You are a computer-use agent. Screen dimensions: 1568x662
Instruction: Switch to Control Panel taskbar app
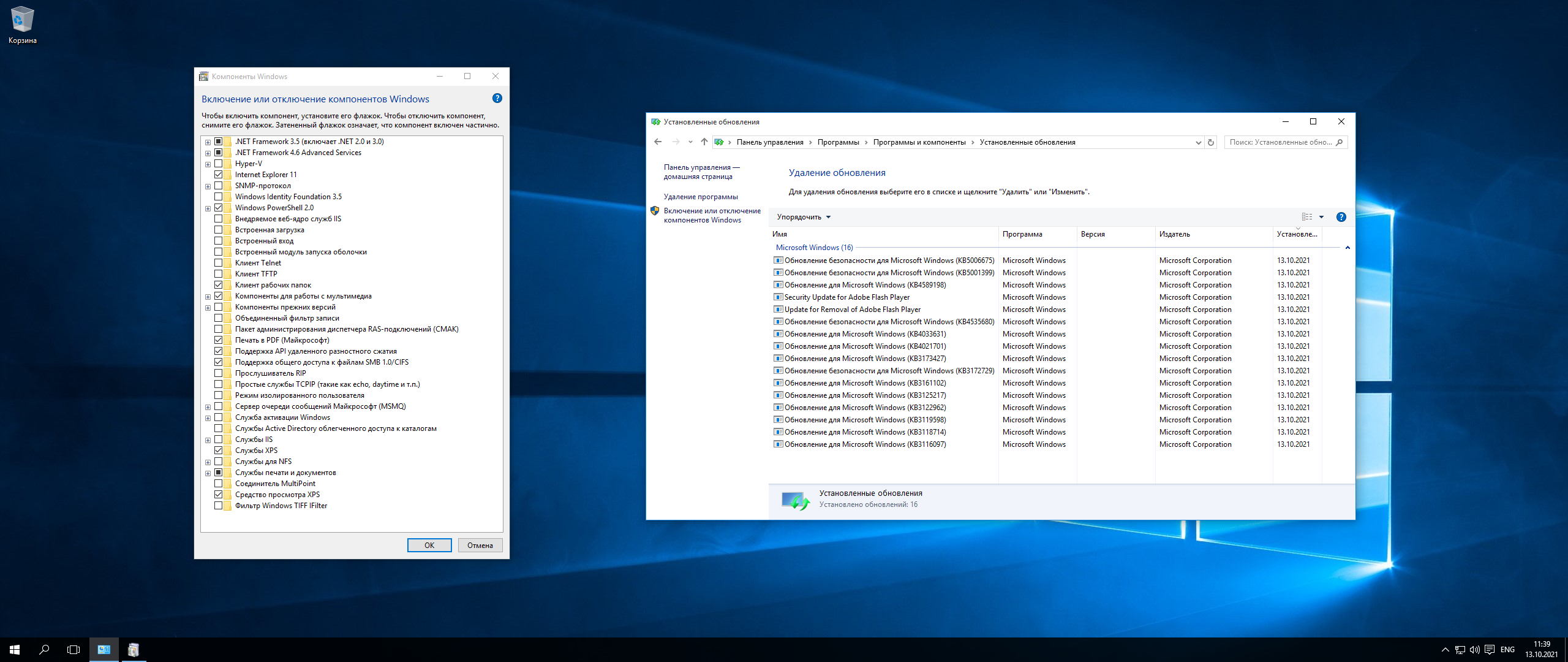104,650
